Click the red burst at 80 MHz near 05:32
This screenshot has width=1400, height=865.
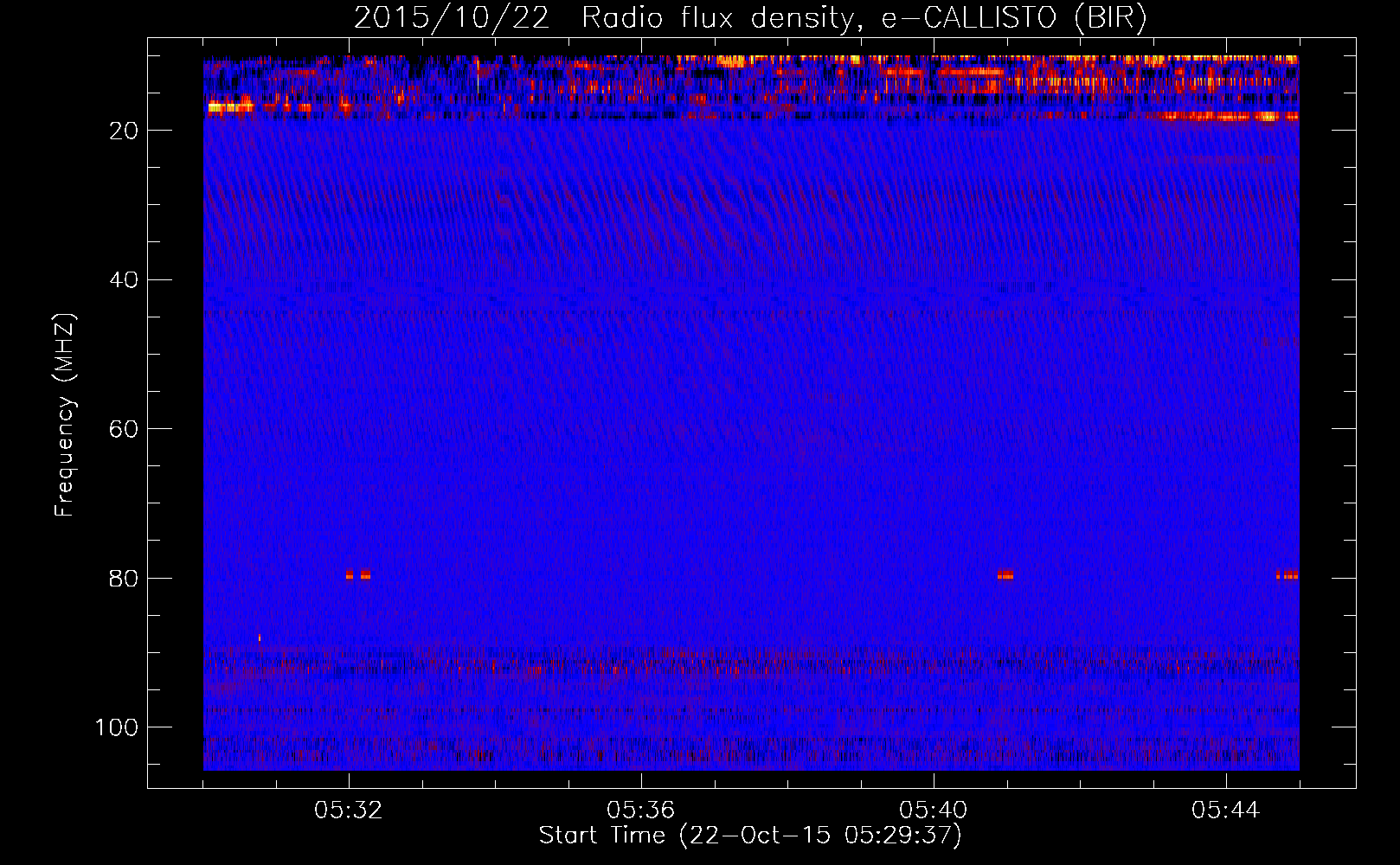358,574
